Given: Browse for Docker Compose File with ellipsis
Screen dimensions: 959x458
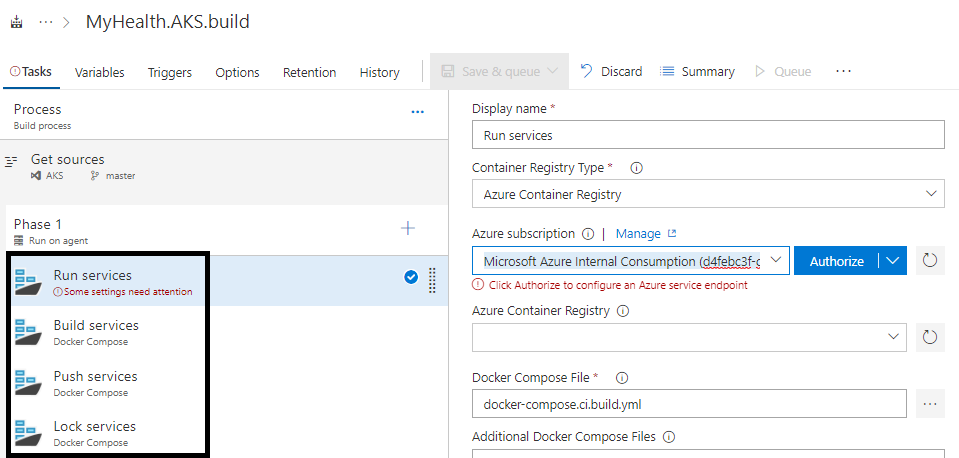Looking at the screenshot, I should tap(930, 404).
